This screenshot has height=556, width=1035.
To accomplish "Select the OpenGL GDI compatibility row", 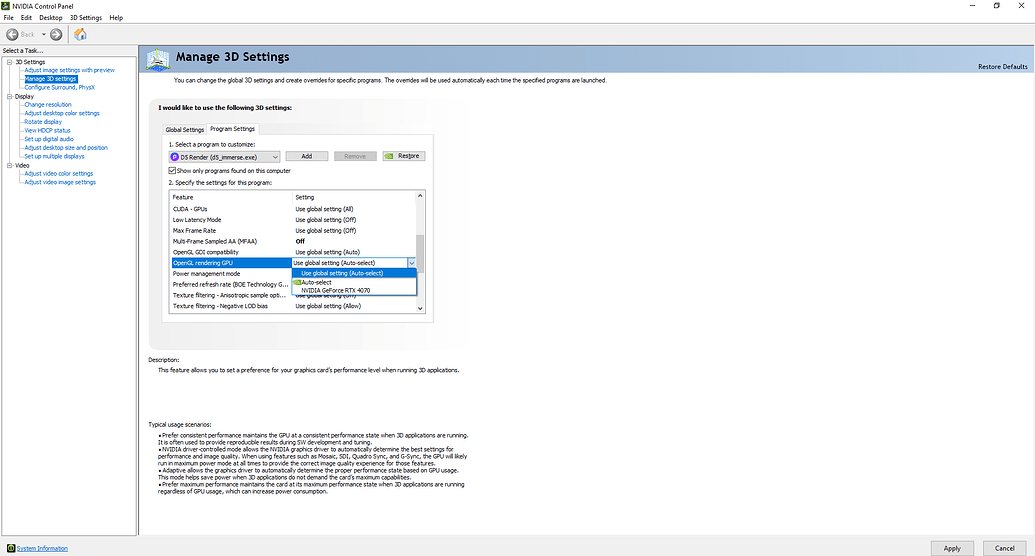I will click(292, 252).
